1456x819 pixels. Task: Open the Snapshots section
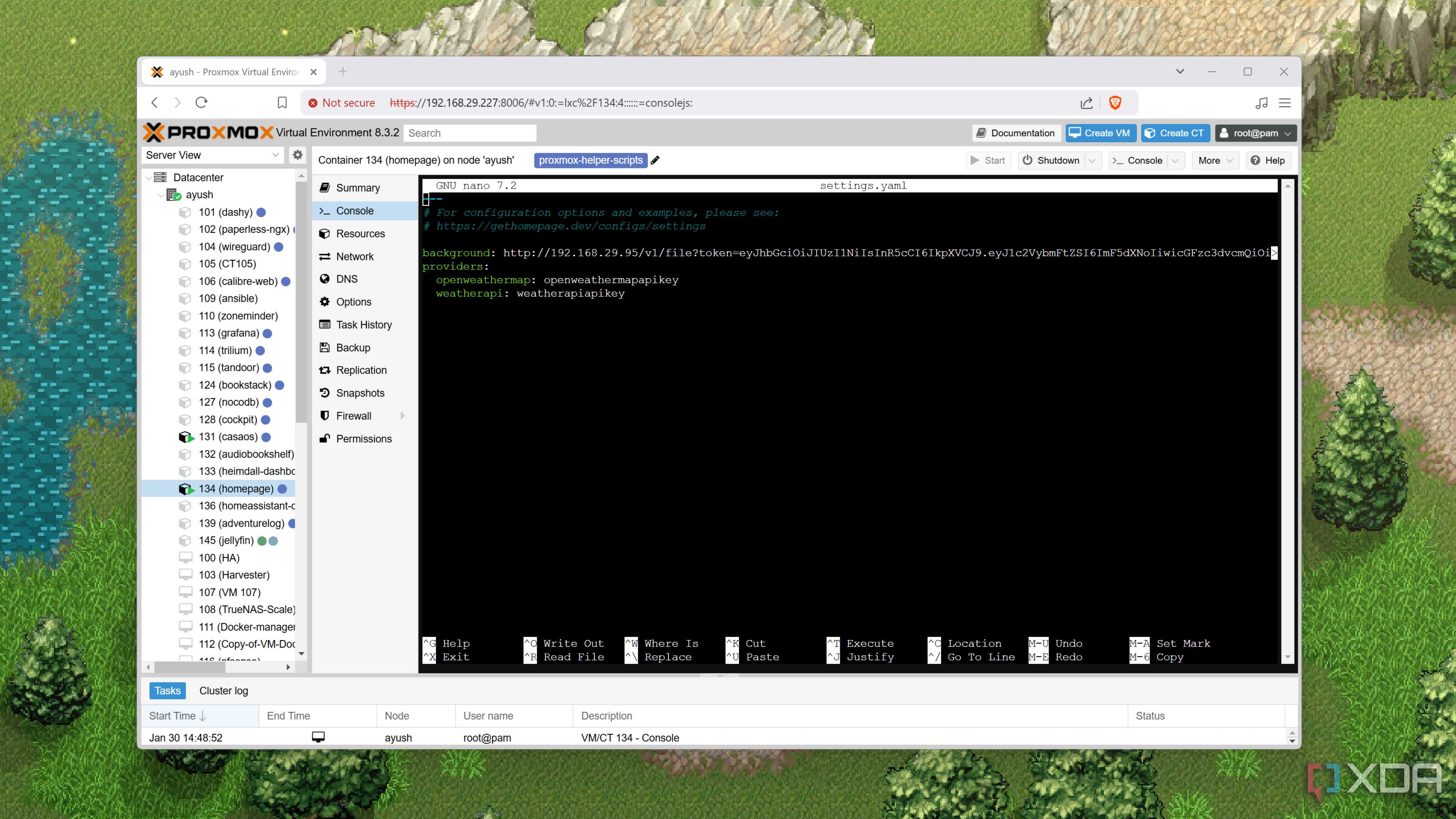click(x=364, y=393)
